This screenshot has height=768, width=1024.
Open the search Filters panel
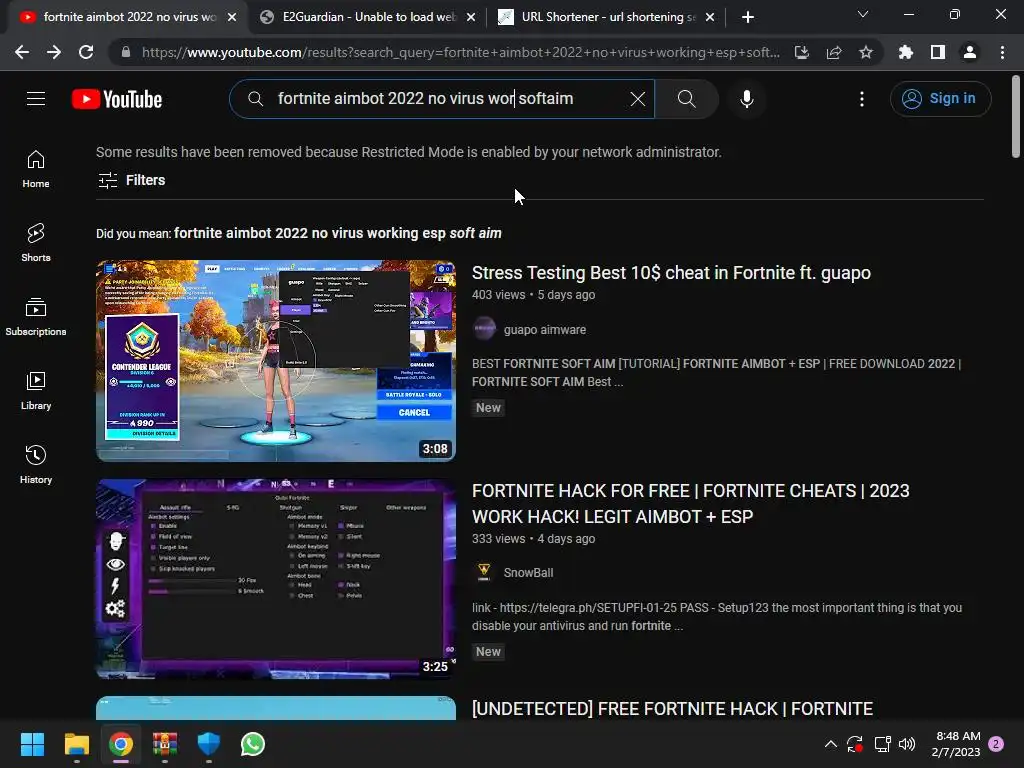pos(131,180)
